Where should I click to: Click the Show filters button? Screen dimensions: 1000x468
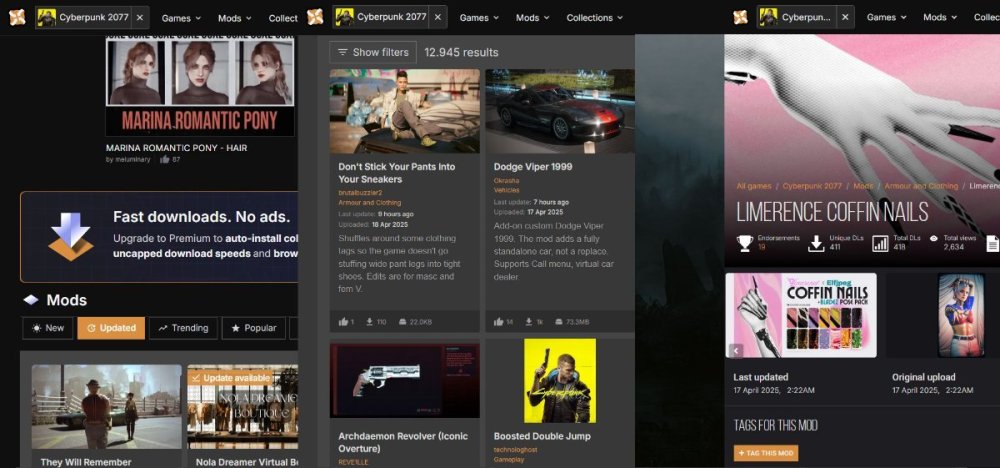tap(373, 52)
